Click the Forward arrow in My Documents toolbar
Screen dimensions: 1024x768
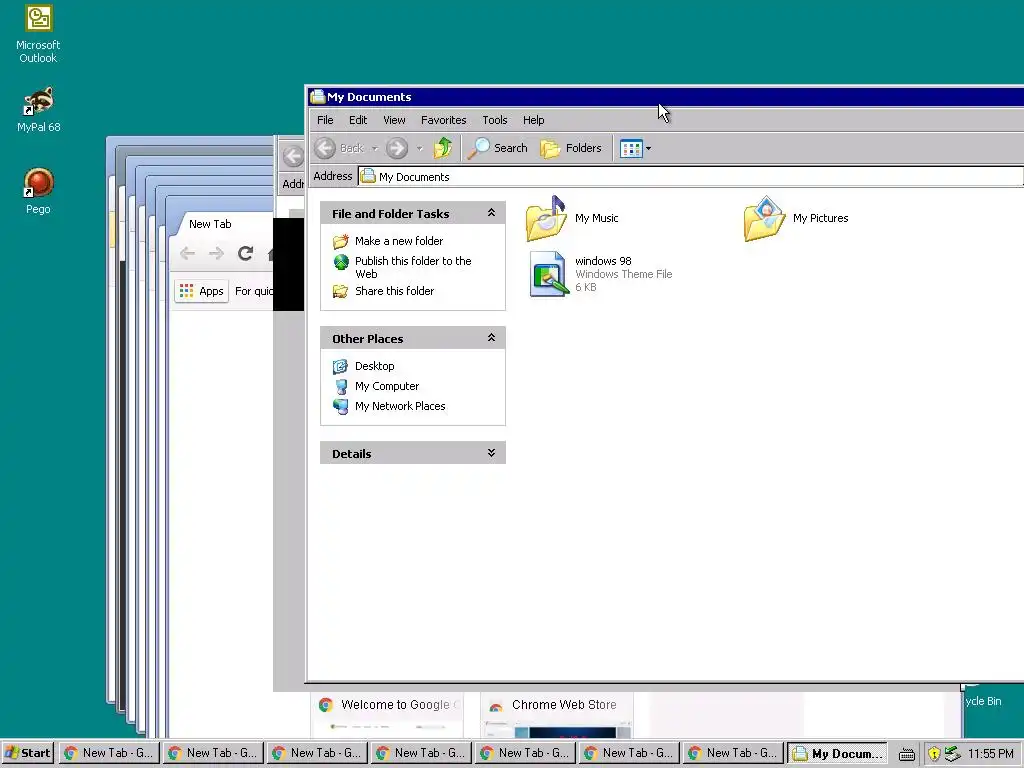pyautogui.click(x=396, y=148)
